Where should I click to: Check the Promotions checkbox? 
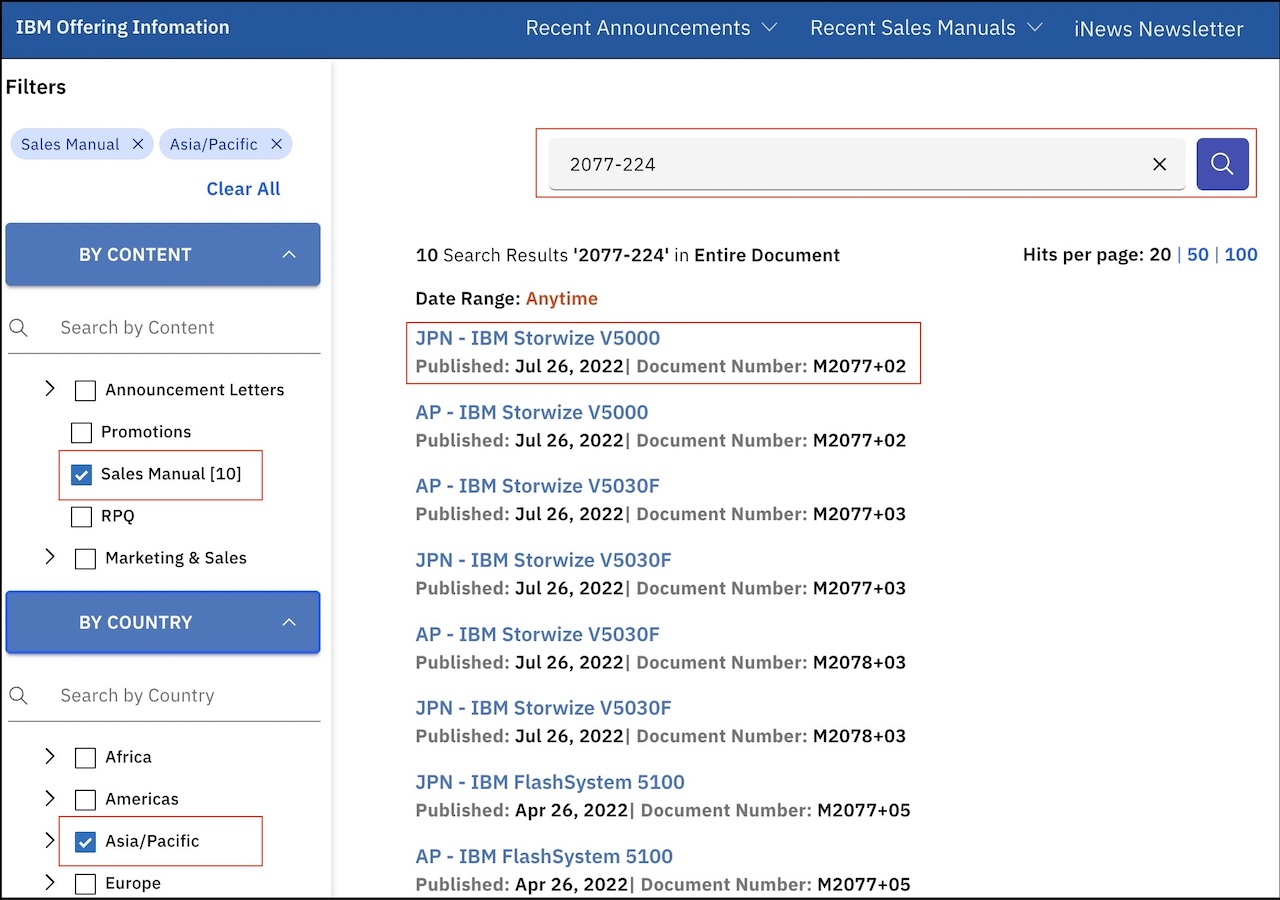[81, 432]
